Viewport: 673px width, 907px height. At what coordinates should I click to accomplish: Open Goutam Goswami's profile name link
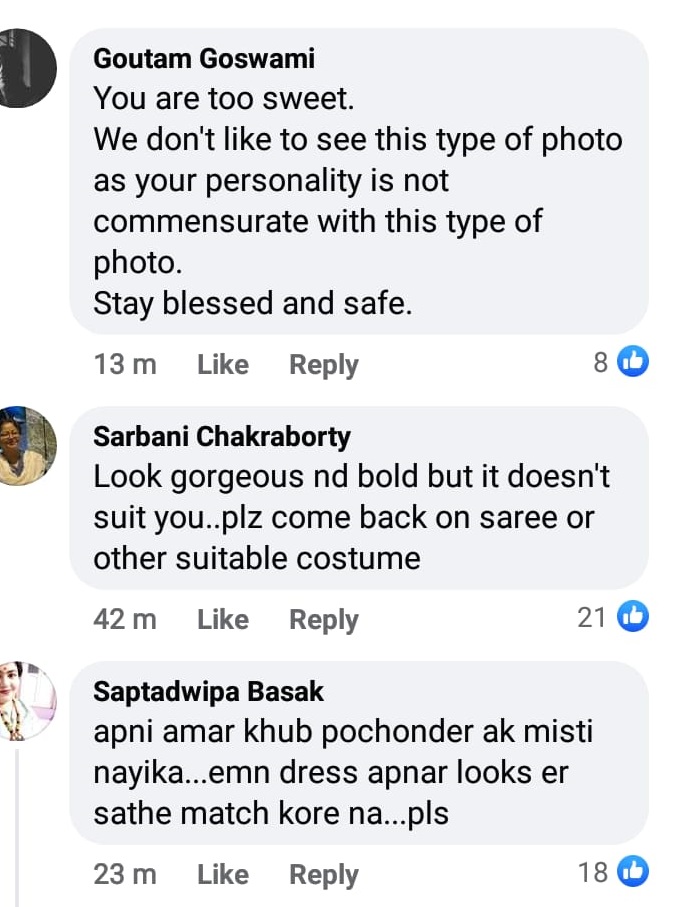pos(203,59)
